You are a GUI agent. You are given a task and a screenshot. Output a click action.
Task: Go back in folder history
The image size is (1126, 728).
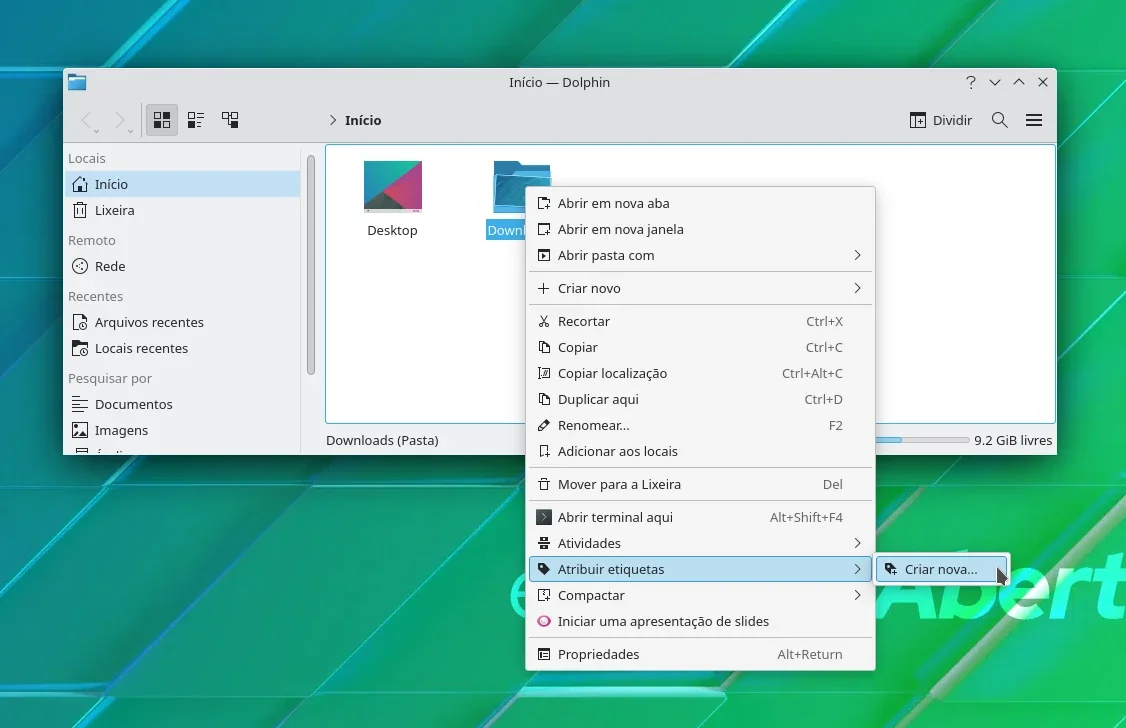pos(87,120)
